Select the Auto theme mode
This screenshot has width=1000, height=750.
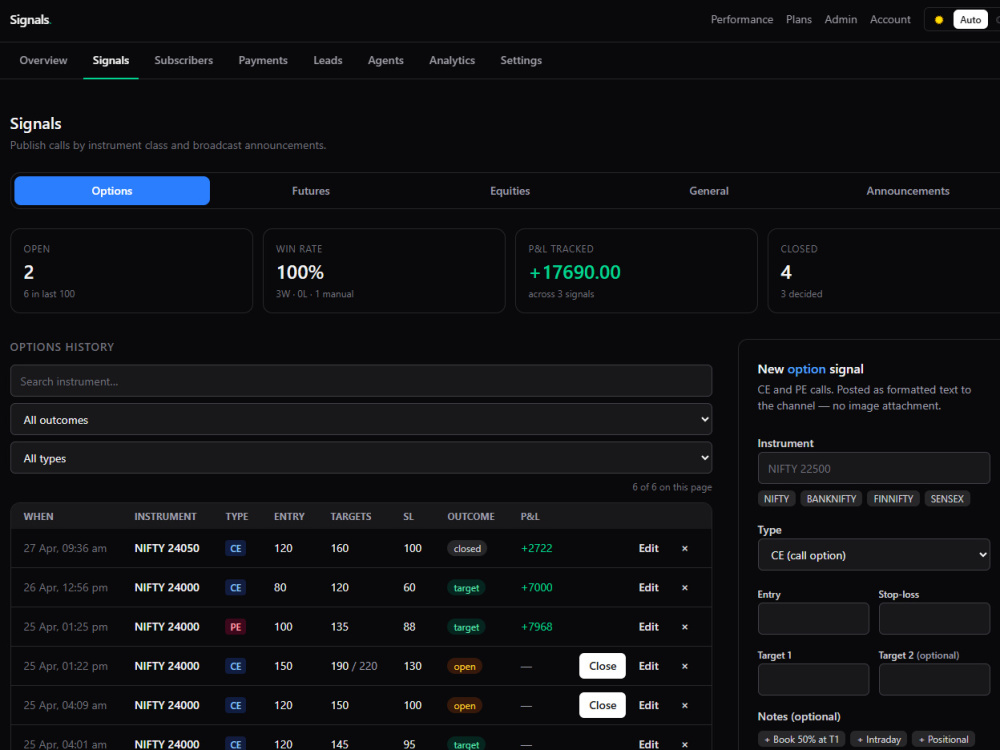tap(970, 20)
